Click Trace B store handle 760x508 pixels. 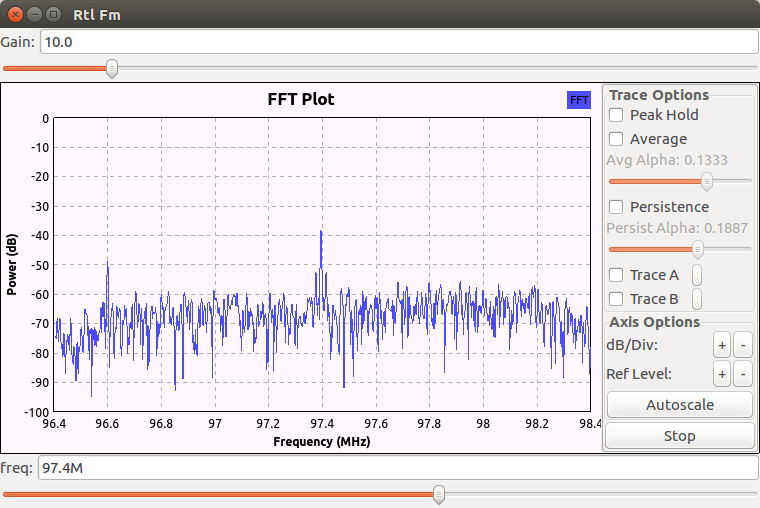point(697,299)
